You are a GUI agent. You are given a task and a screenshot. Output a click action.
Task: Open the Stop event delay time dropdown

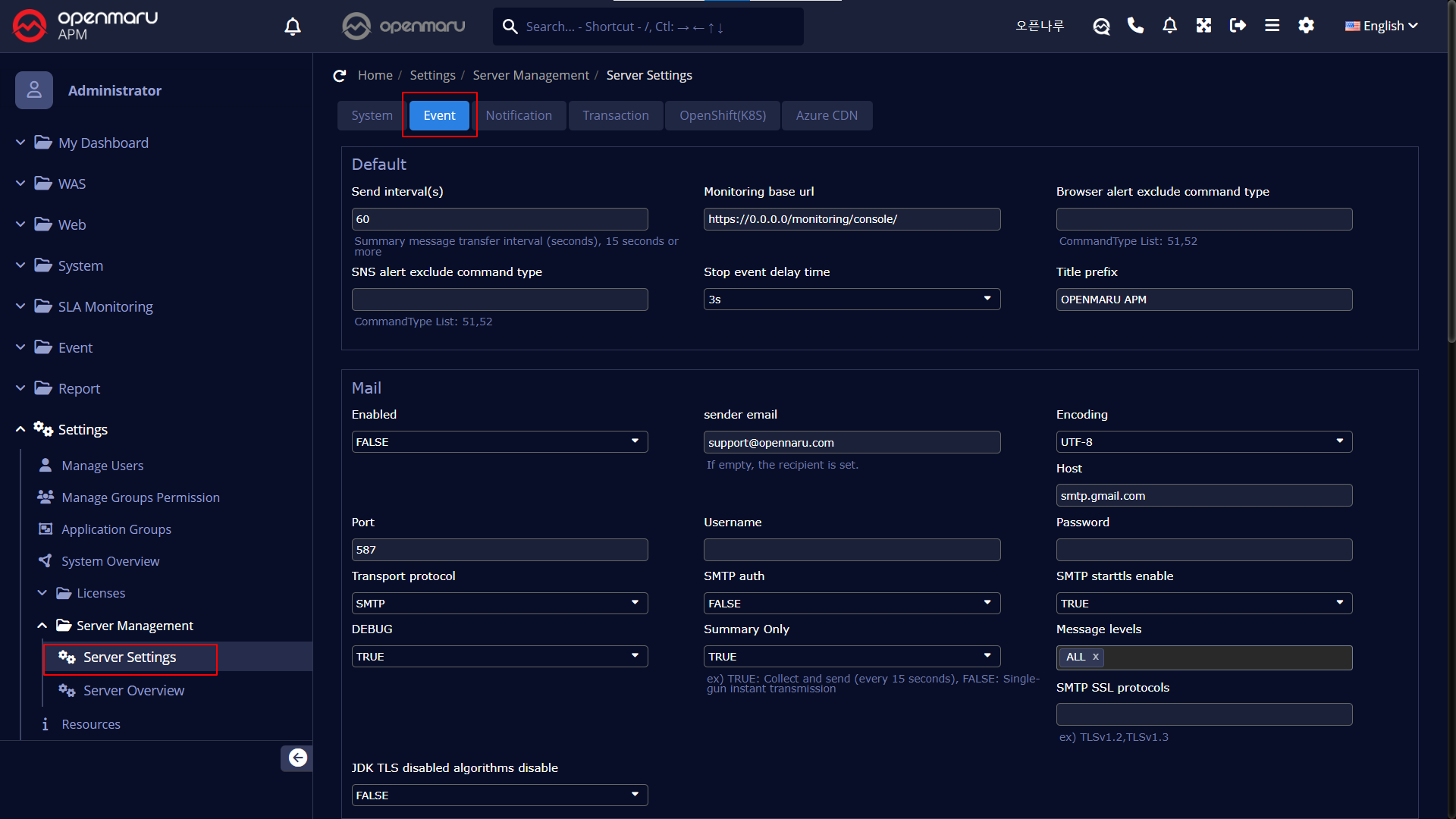coord(852,300)
